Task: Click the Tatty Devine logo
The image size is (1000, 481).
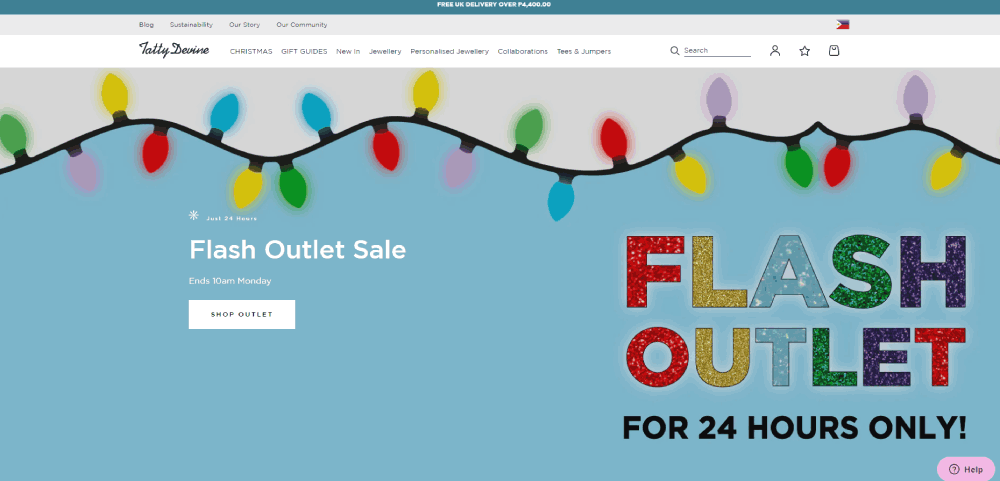Action: point(174,50)
